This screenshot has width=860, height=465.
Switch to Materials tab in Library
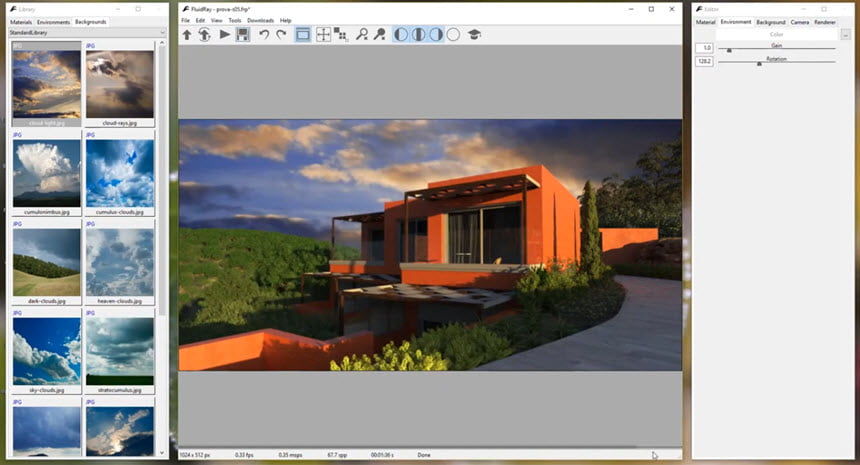tap(21, 22)
